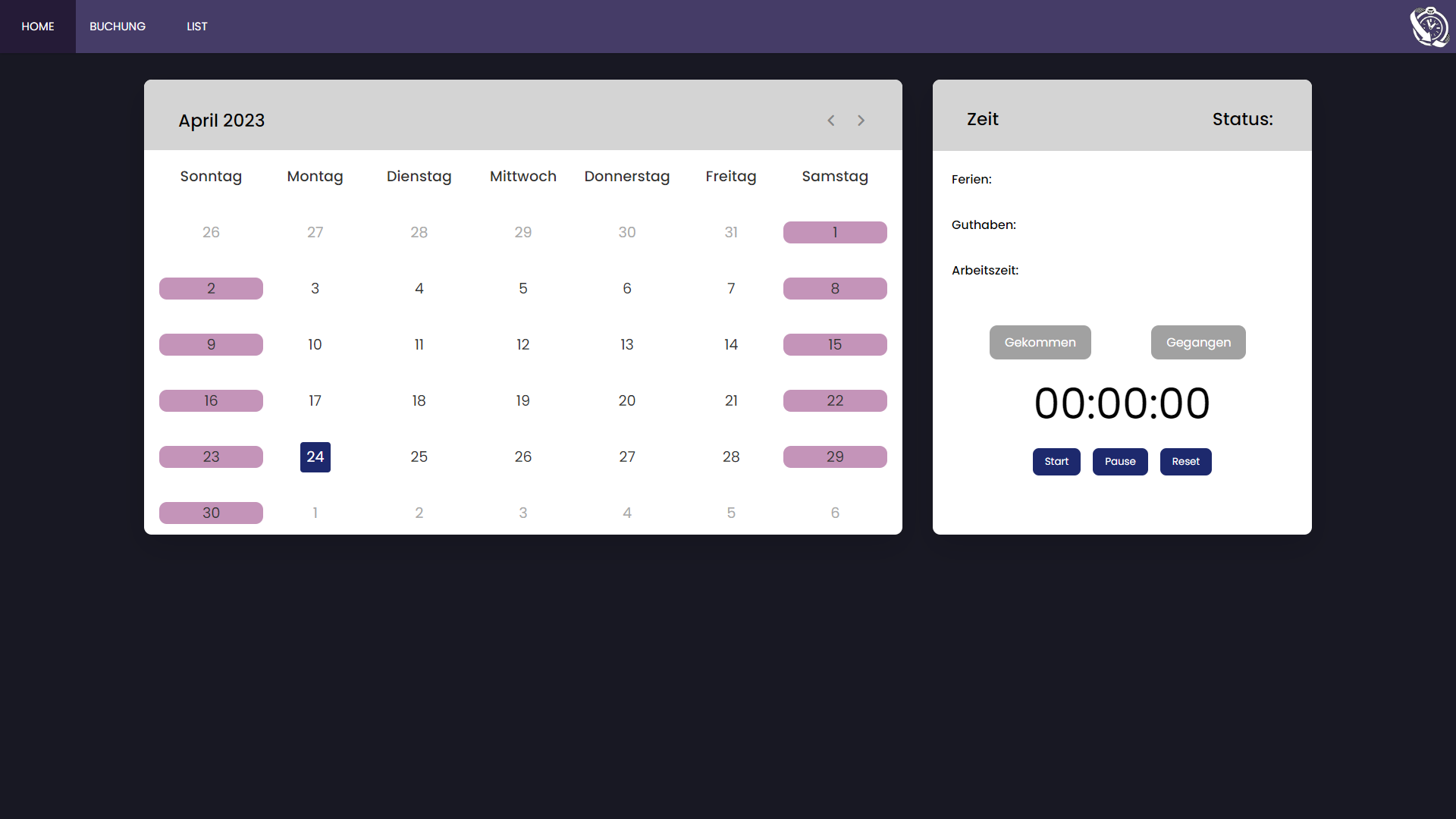Select today's date, 24 April
The height and width of the screenshot is (819, 1456).
315,457
